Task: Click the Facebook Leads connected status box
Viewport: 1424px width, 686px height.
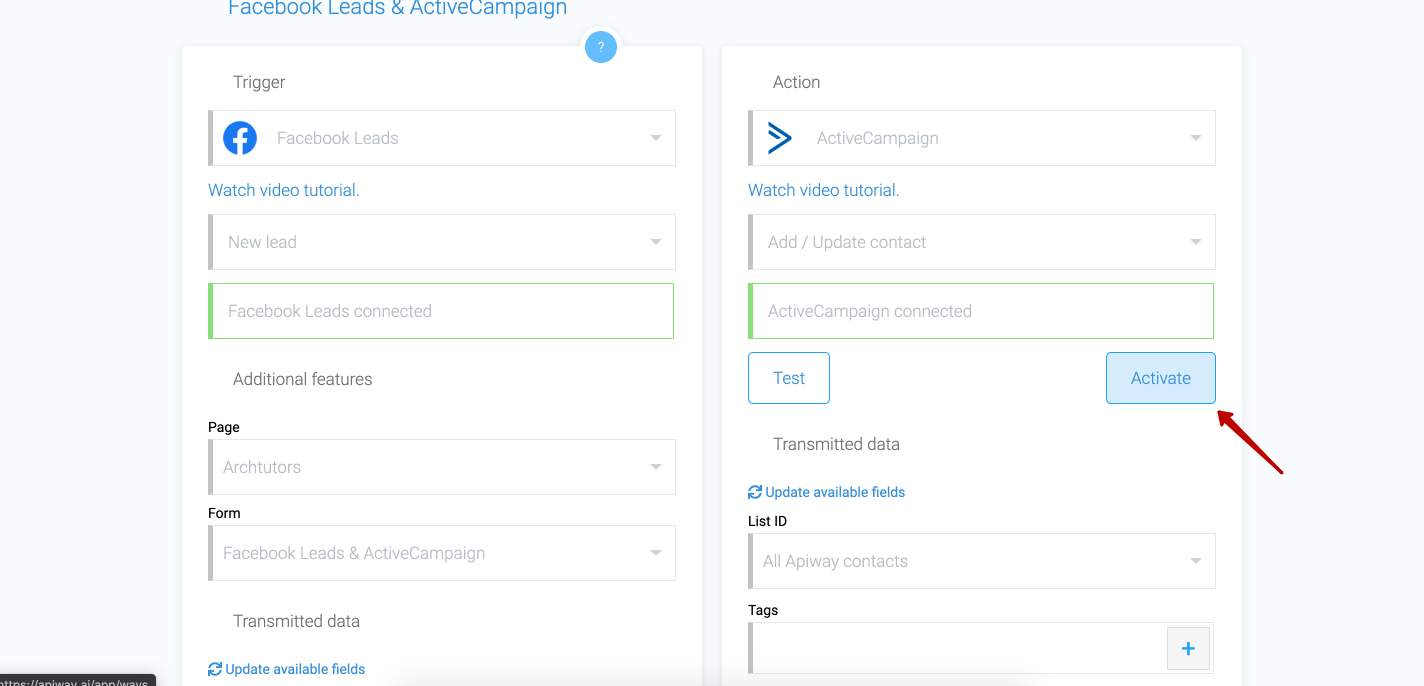Action: [441, 311]
